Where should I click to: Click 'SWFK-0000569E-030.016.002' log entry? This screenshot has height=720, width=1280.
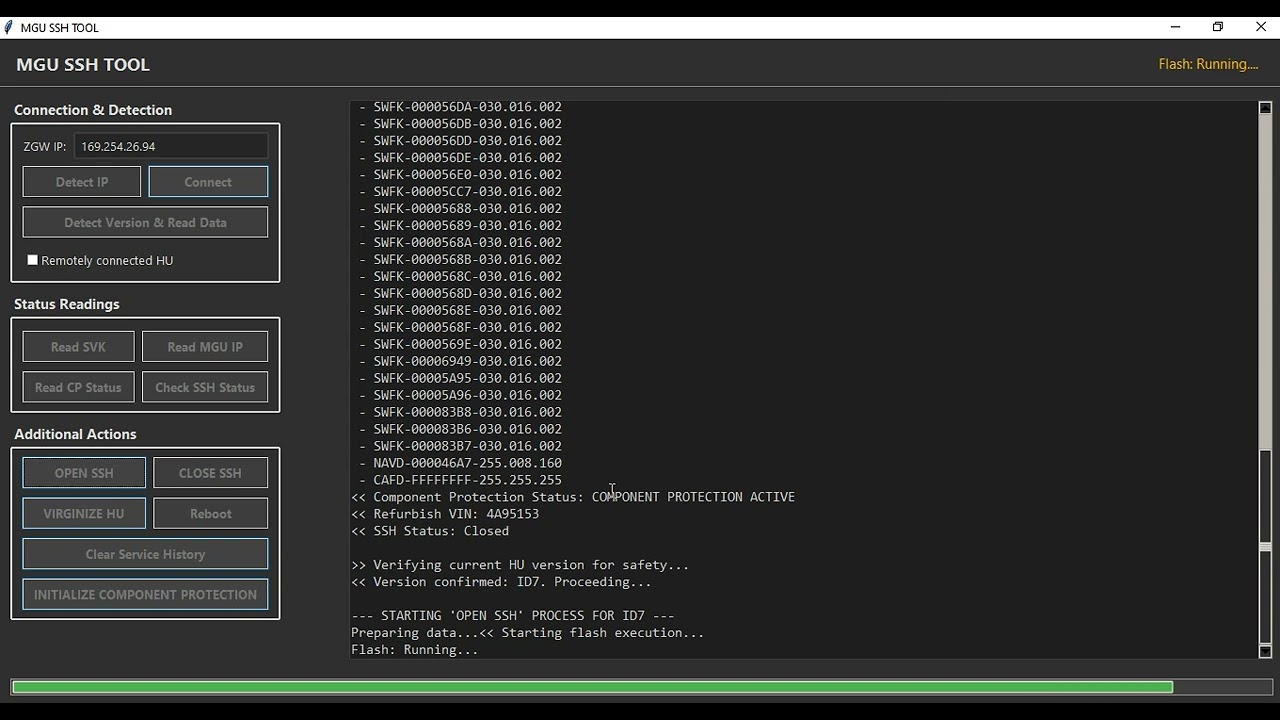[461, 344]
